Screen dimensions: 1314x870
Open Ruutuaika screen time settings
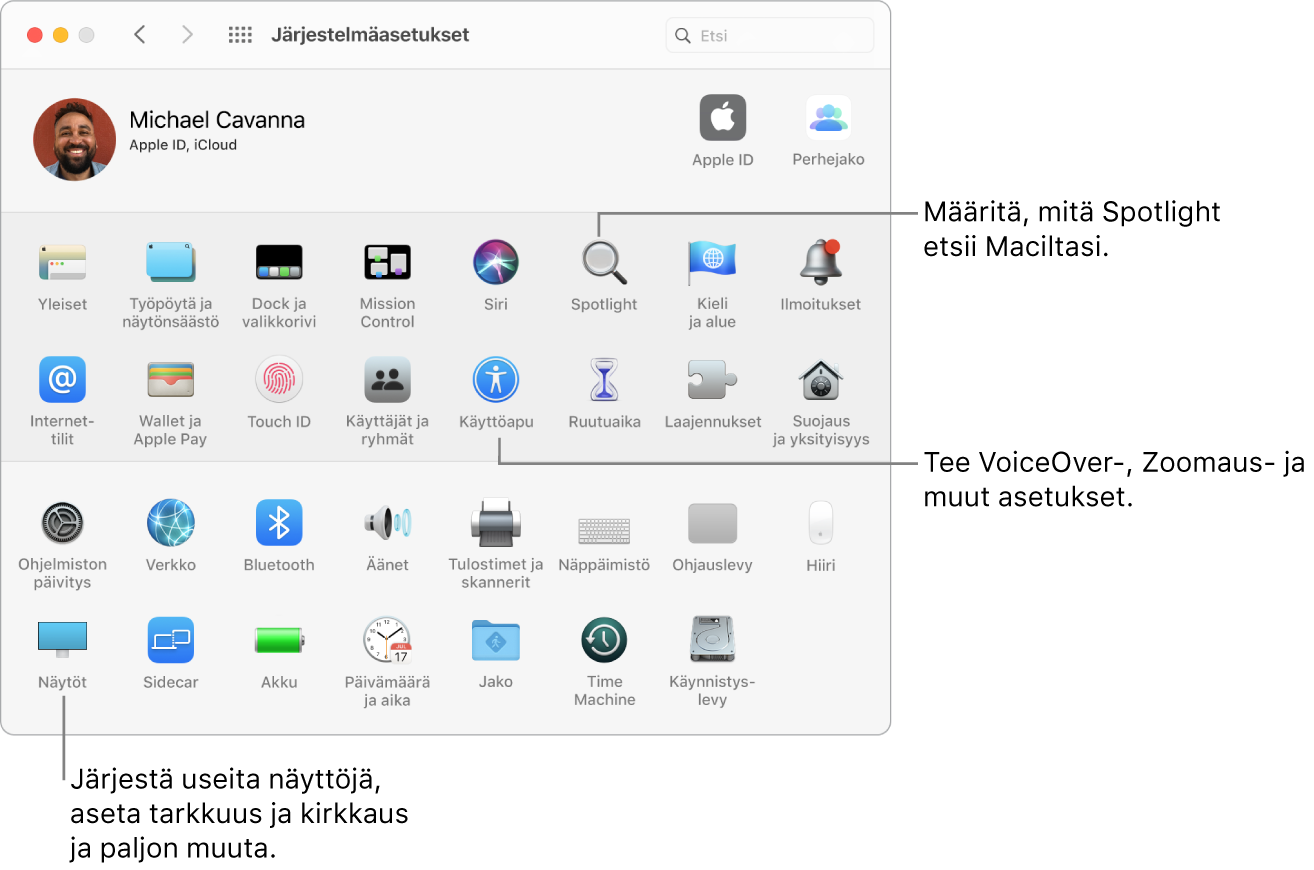pyautogui.click(x=604, y=380)
